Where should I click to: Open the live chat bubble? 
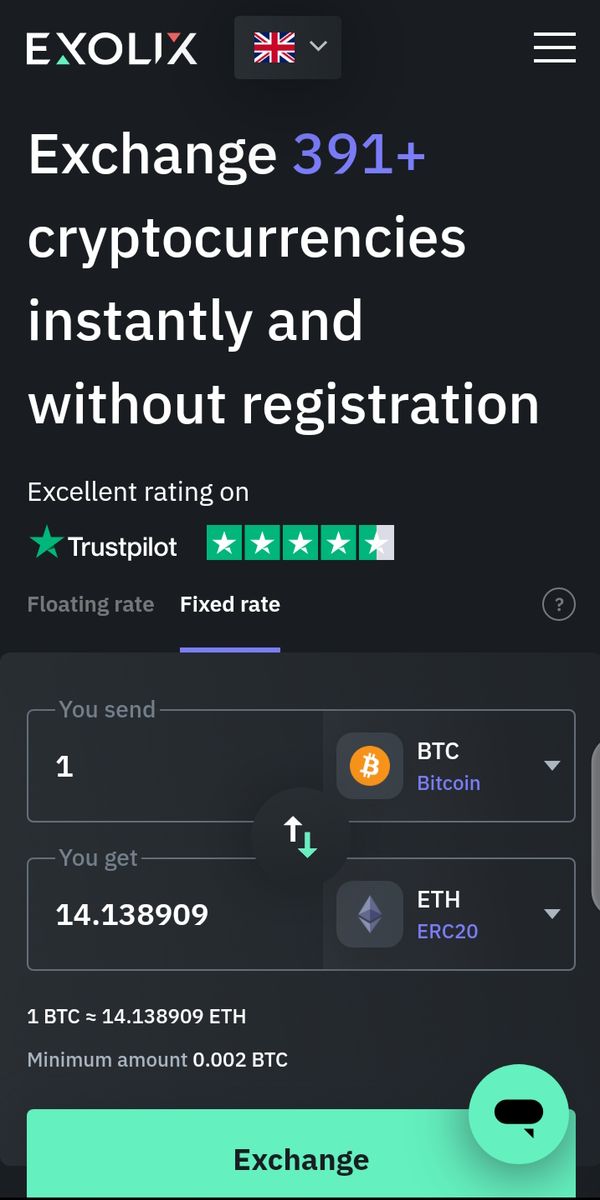click(x=518, y=1113)
